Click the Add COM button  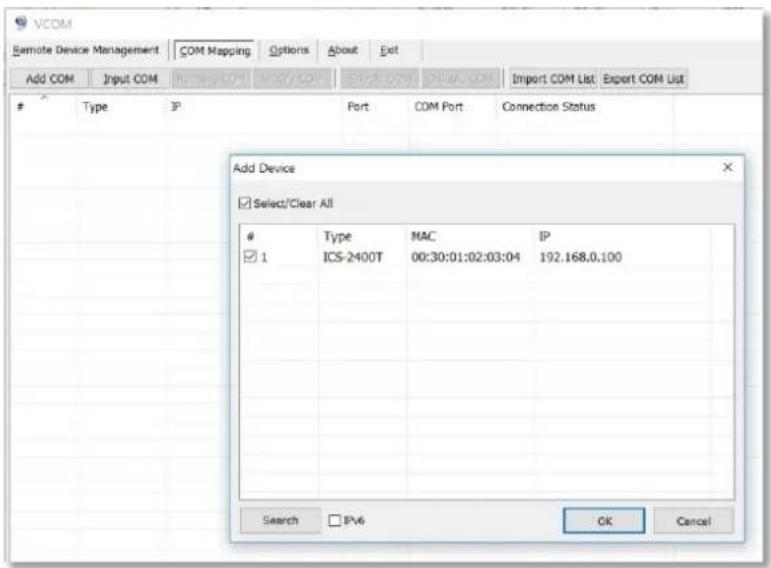(50, 79)
